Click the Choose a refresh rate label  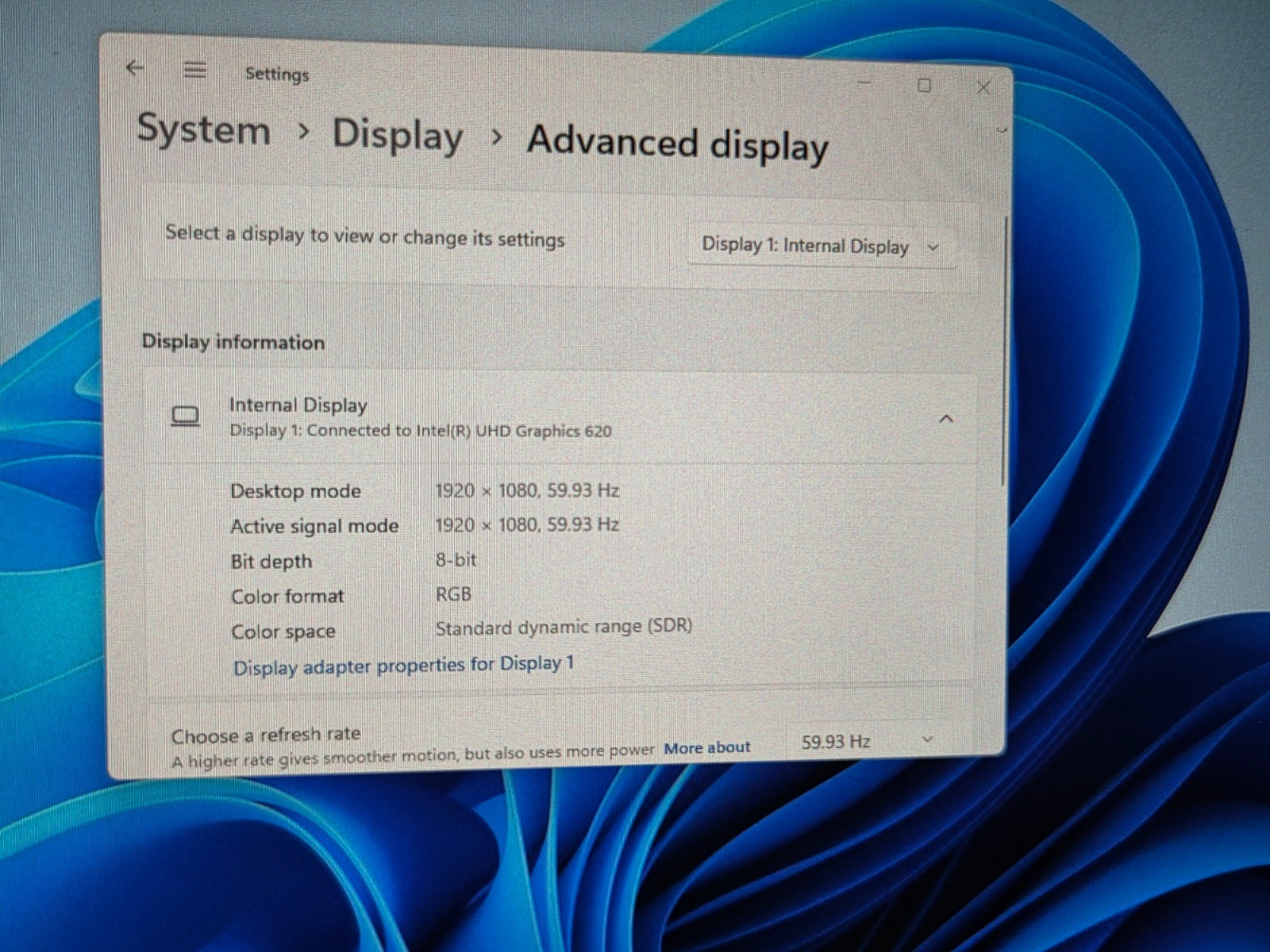click(266, 735)
